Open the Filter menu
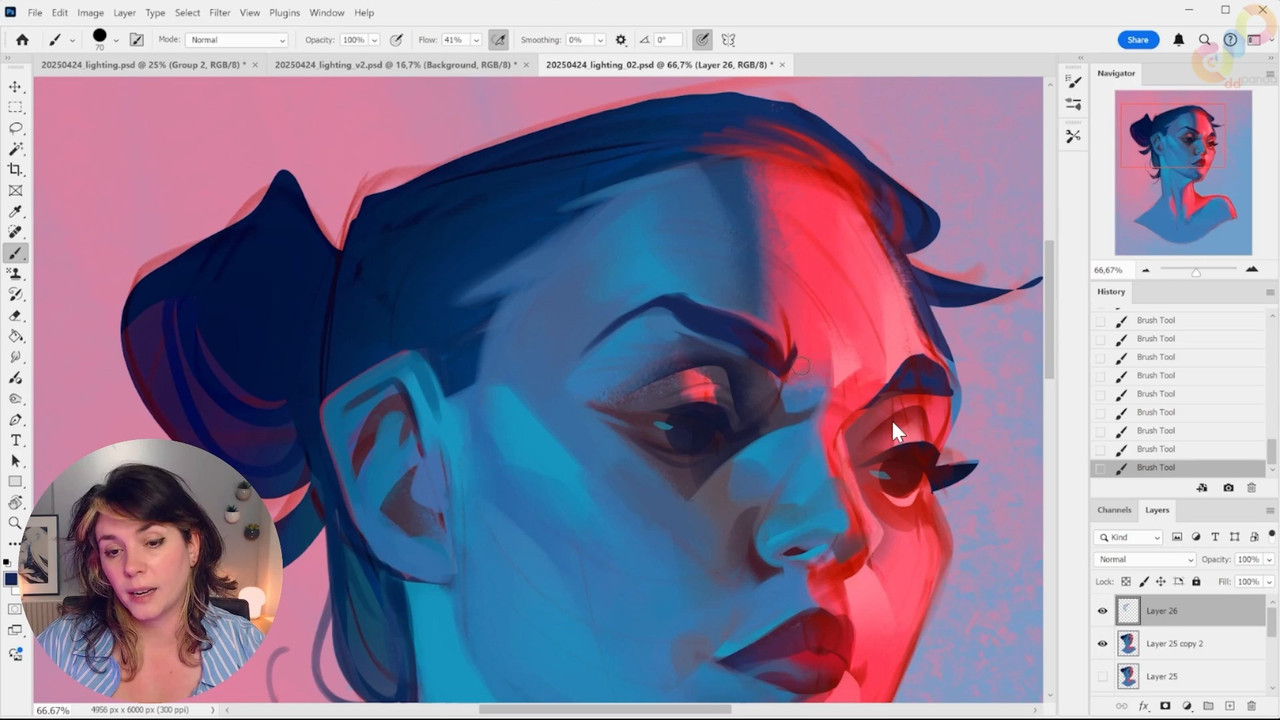The height and width of the screenshot is (720, 1280). (x=220, y=12)
